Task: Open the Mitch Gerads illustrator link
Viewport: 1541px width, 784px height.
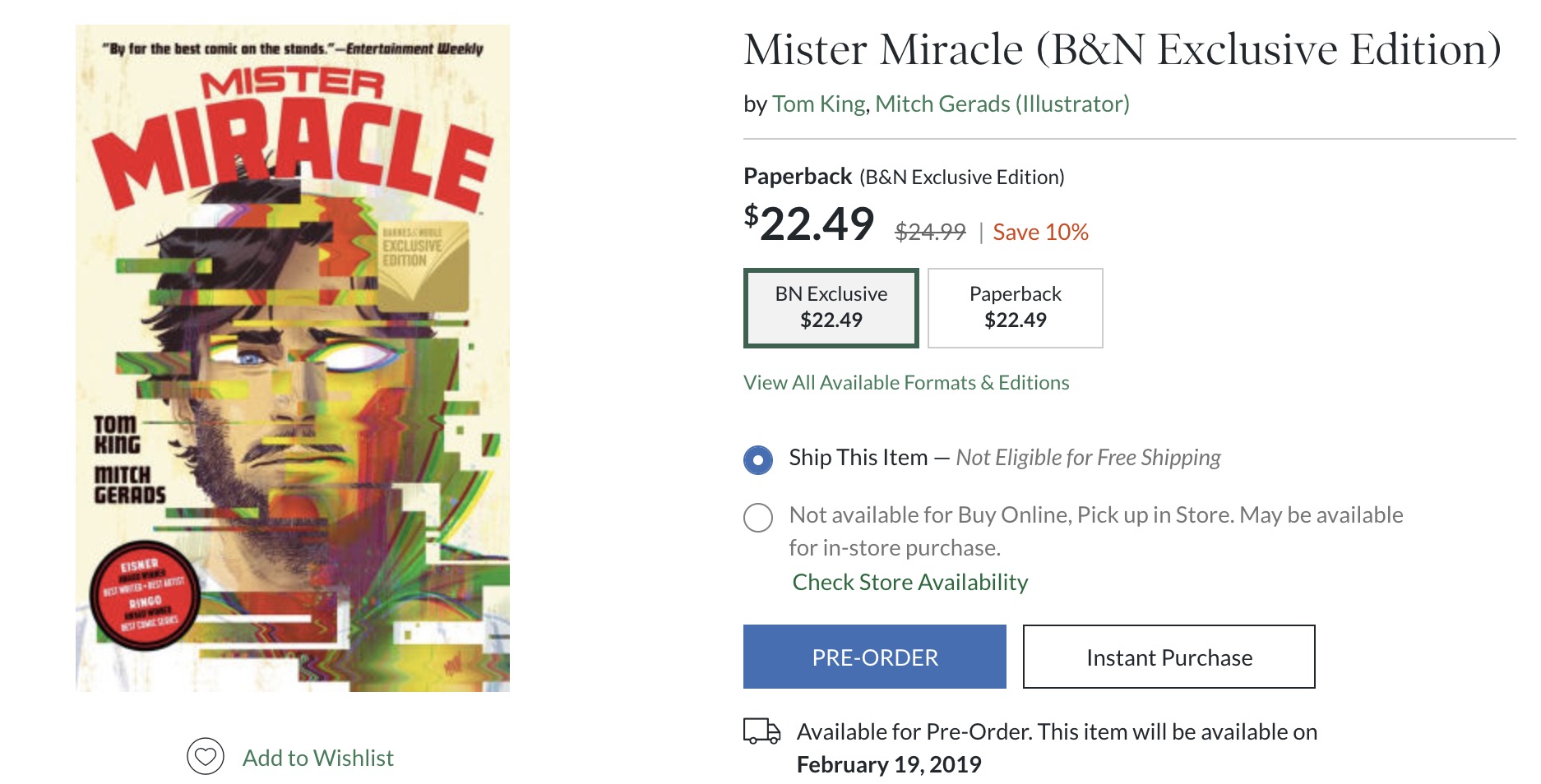Action: point(1002,104)
